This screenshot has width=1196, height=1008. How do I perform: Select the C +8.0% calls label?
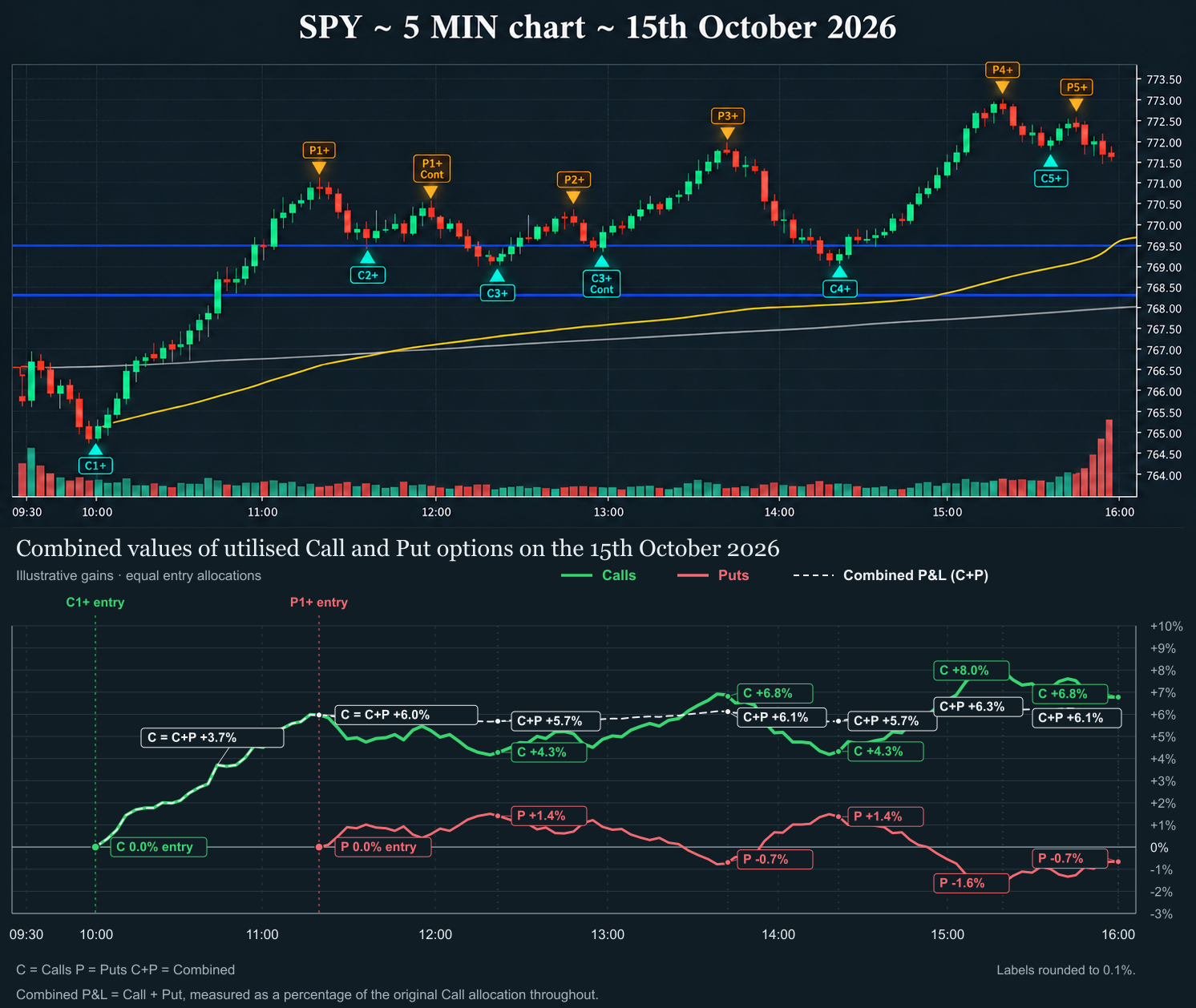[972, 671]
